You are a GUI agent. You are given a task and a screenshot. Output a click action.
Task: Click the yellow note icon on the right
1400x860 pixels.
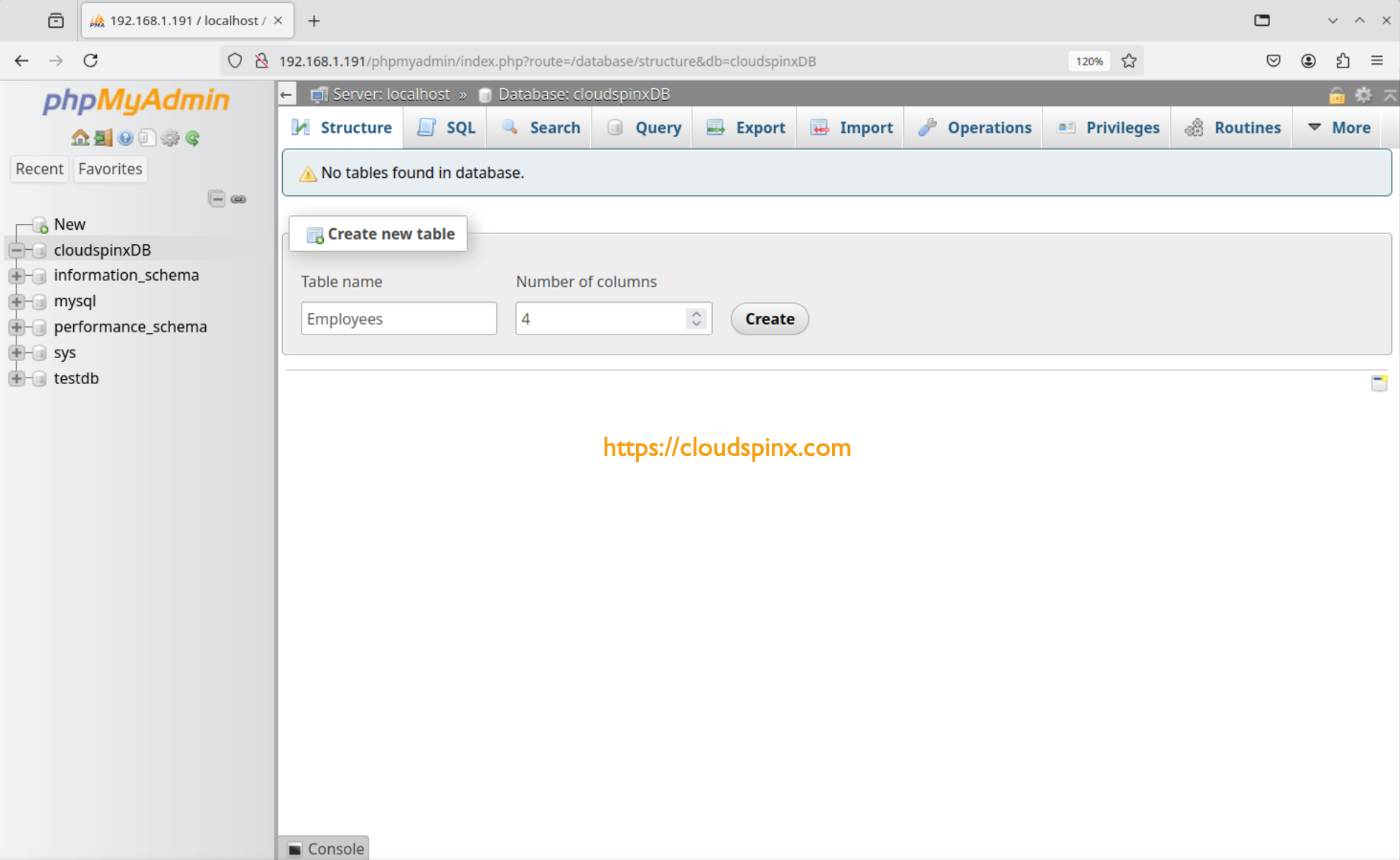[1378, 383]
